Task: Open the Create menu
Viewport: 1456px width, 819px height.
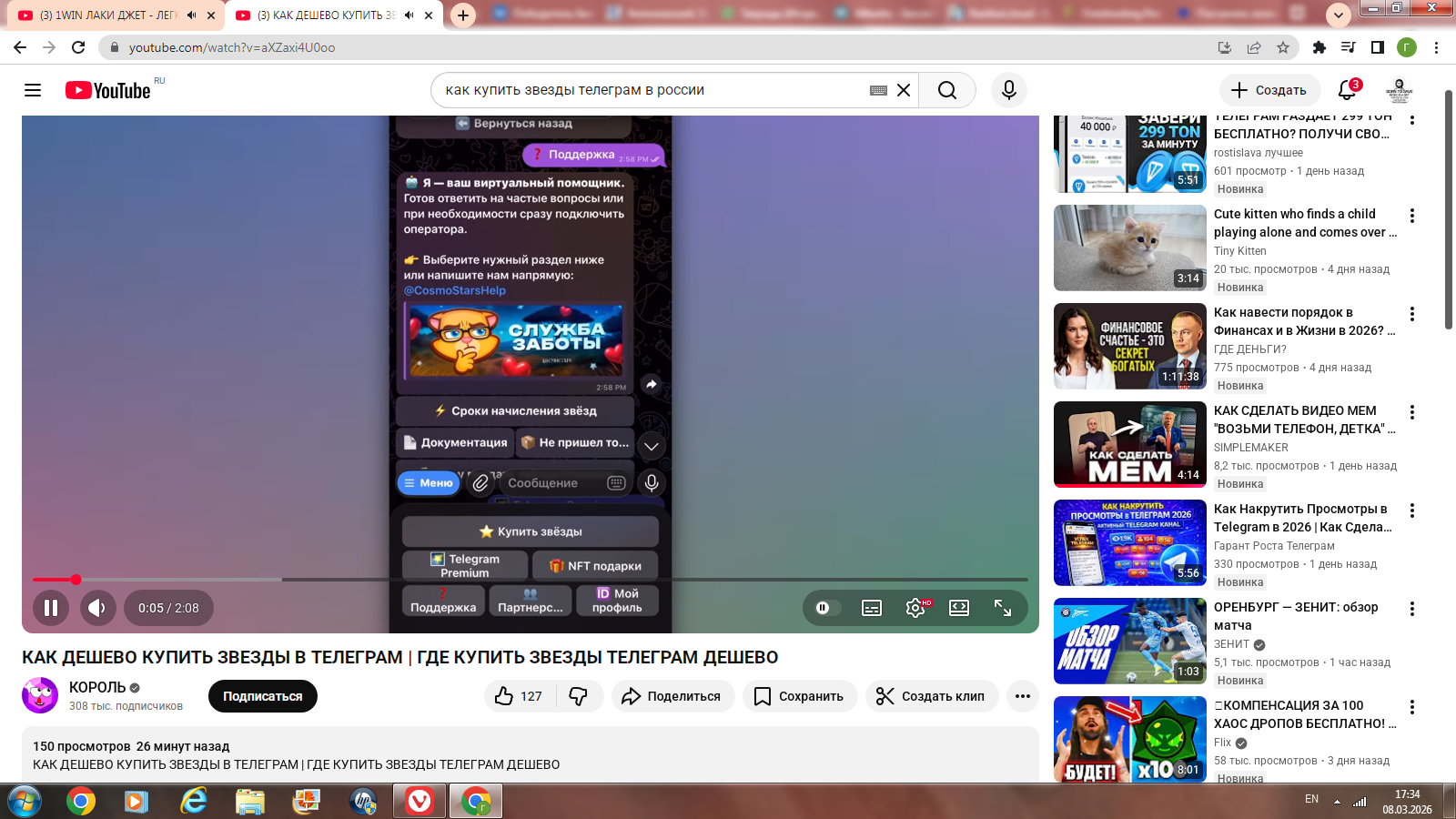Action: [1269, 90]
